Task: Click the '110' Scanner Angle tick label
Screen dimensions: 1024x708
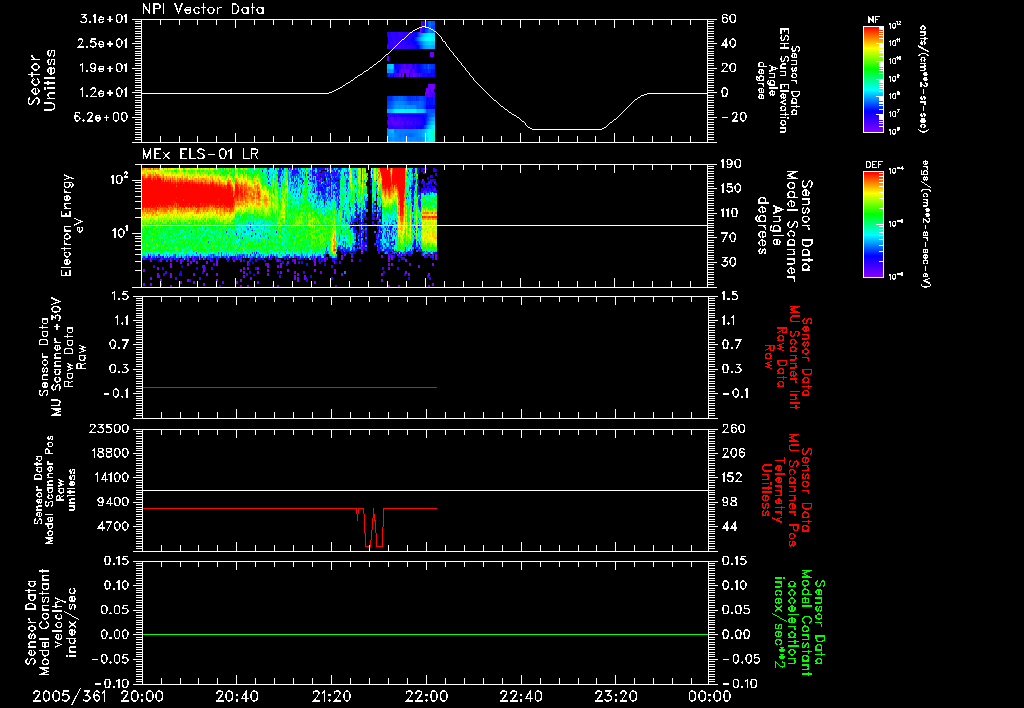Action: pyautogui.click(x=732, y=213)
